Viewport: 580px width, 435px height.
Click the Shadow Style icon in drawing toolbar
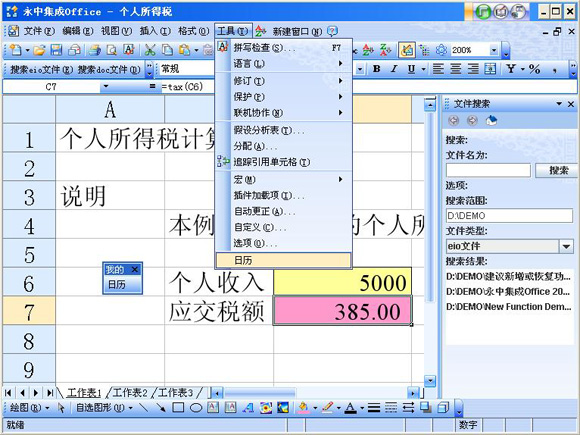(425, 408)
